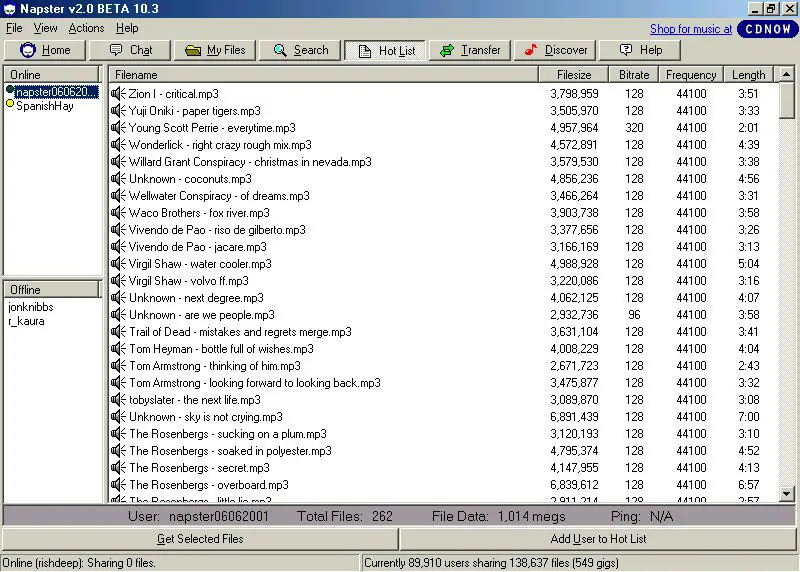This screenshot has width=800, height=572.
Task: Click speaker icon beside Trail of Dead track
Action: (118, 332)
